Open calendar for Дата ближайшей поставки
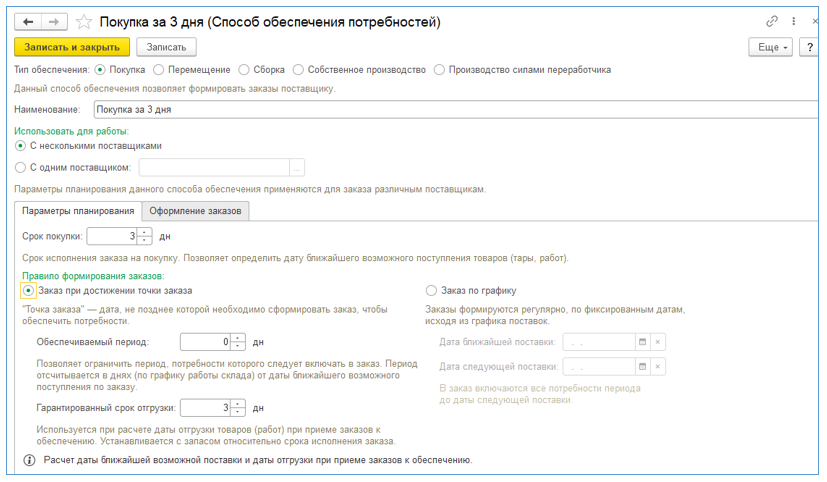The image size is (827, 482). [643, 342]
